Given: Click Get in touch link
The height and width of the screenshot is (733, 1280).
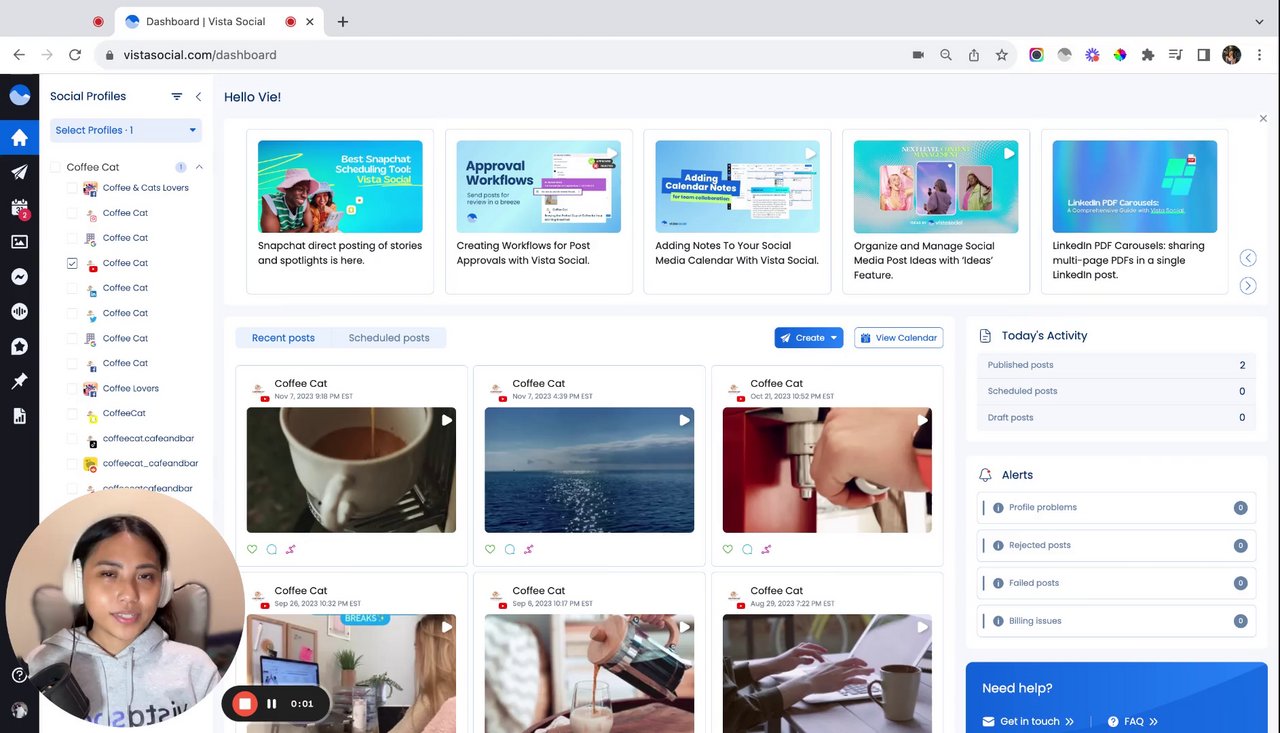Looking at the screenshot, I should [x=1028, y=721].
